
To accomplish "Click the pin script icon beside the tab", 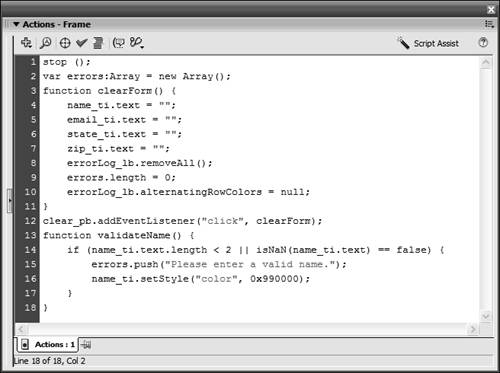I will click(86, 344).
